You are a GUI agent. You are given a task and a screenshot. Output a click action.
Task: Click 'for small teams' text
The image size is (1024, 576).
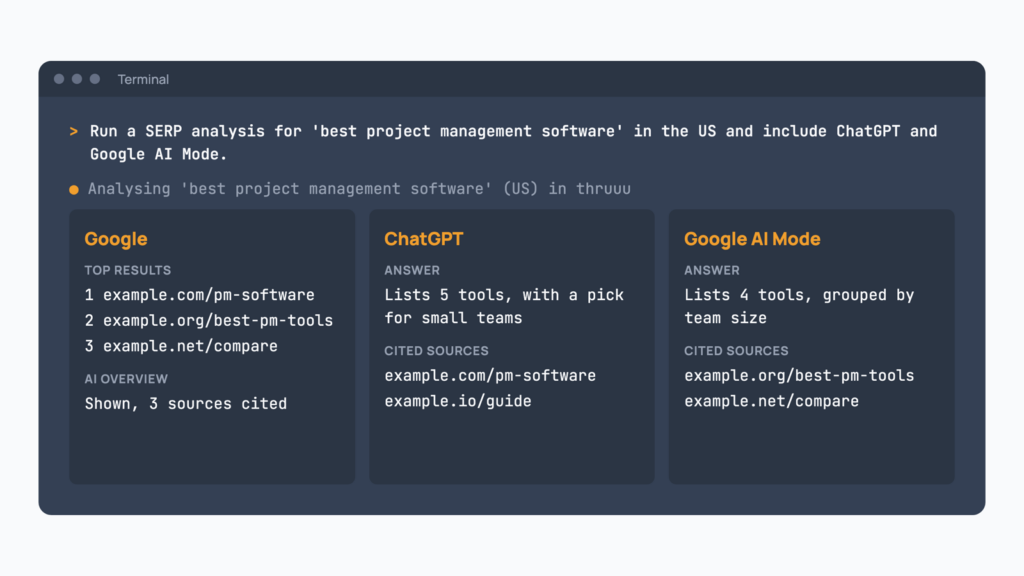tap(453, 318)
